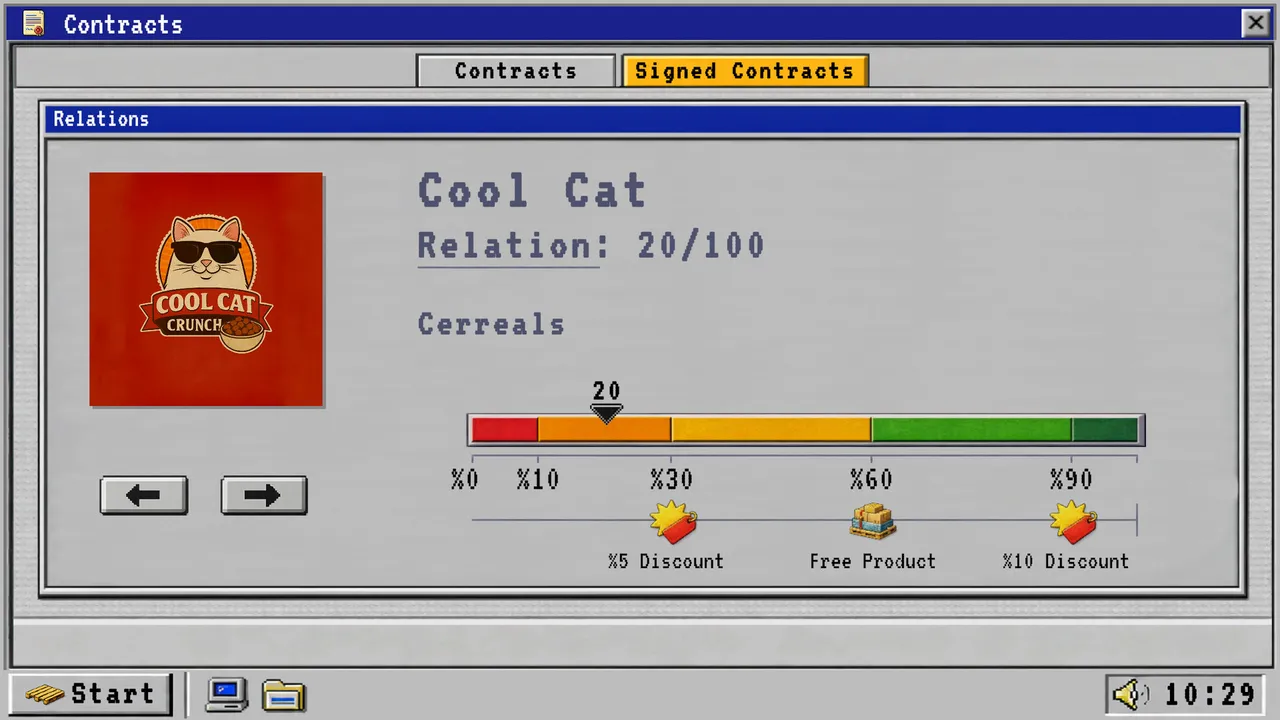The height and width of the screenshot is (720, 1280).
Task: Click the %10 threshold label
Action: click(x=538, y=479)
